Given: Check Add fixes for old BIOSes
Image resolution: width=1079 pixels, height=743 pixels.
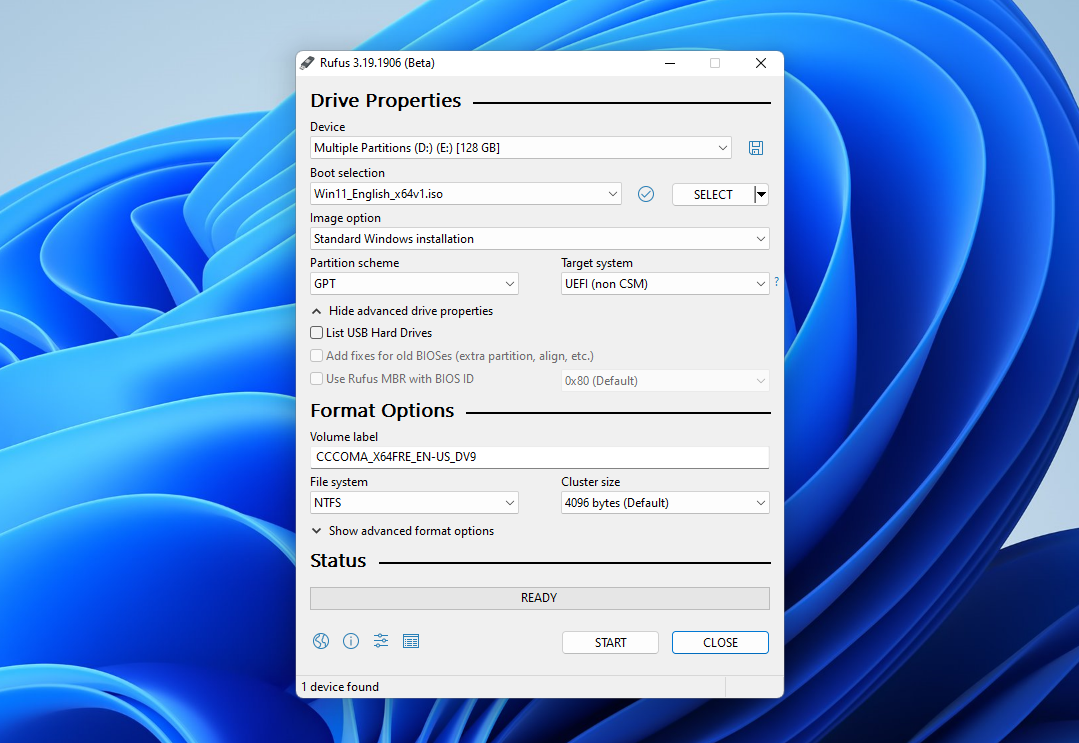Looking at the screenshot, I should click(x=316, y=355).
